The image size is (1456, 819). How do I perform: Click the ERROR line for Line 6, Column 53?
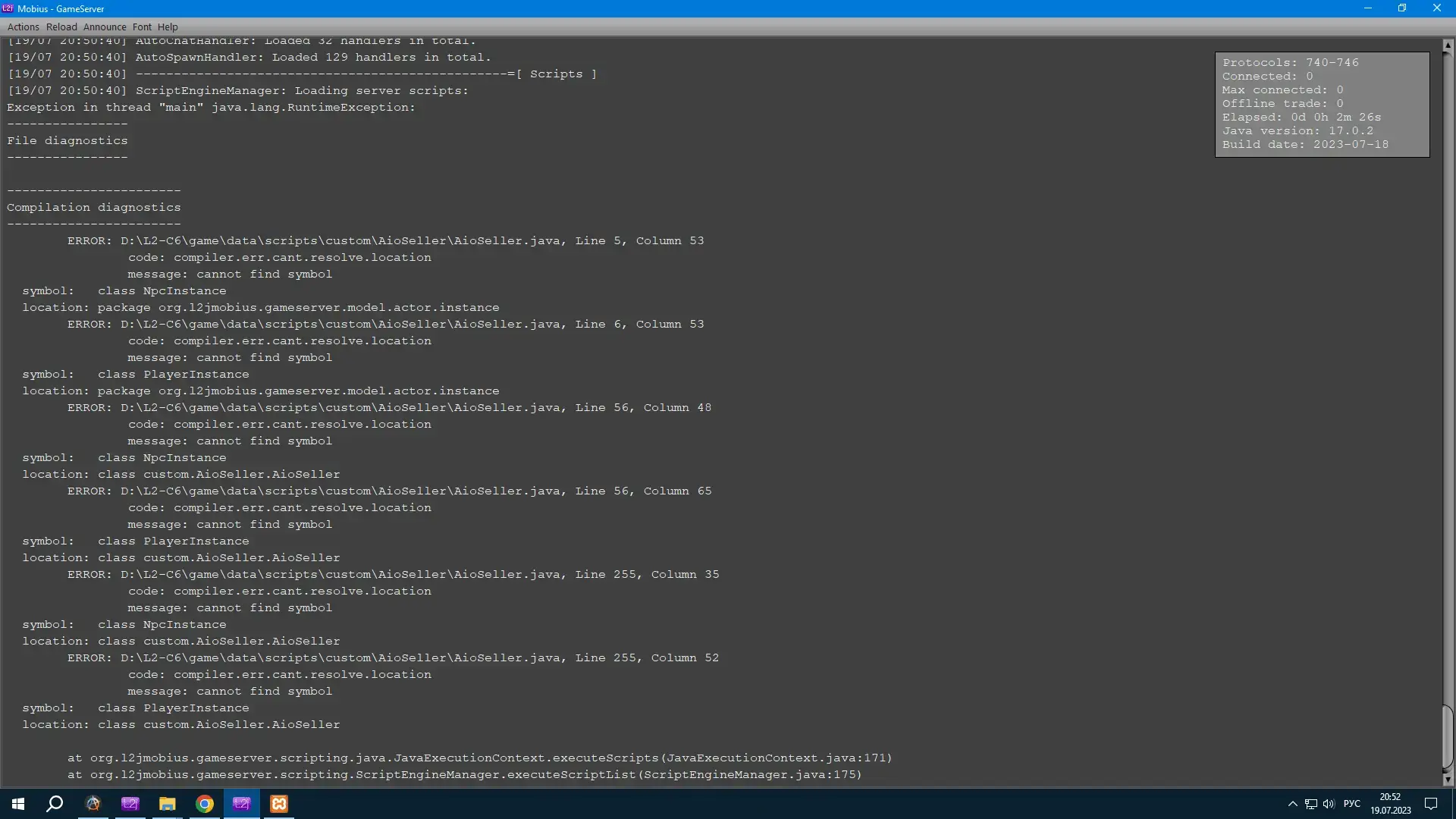click(385, 325)
